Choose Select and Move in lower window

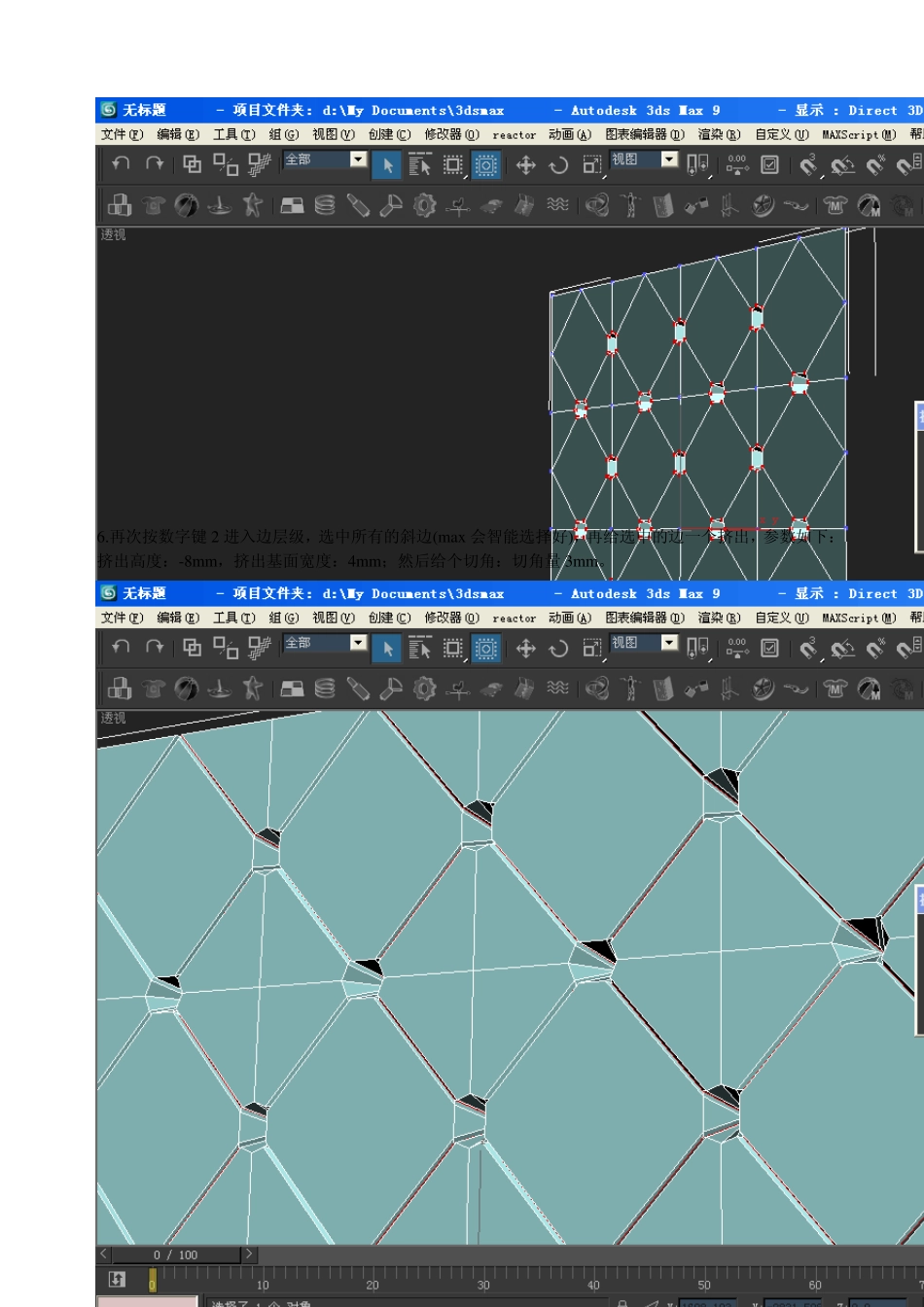525,648
